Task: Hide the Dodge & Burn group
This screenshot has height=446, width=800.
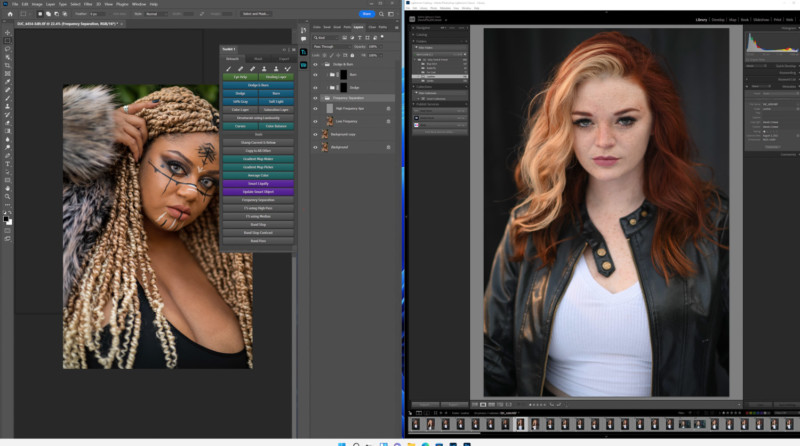Action: coord(315,65)
